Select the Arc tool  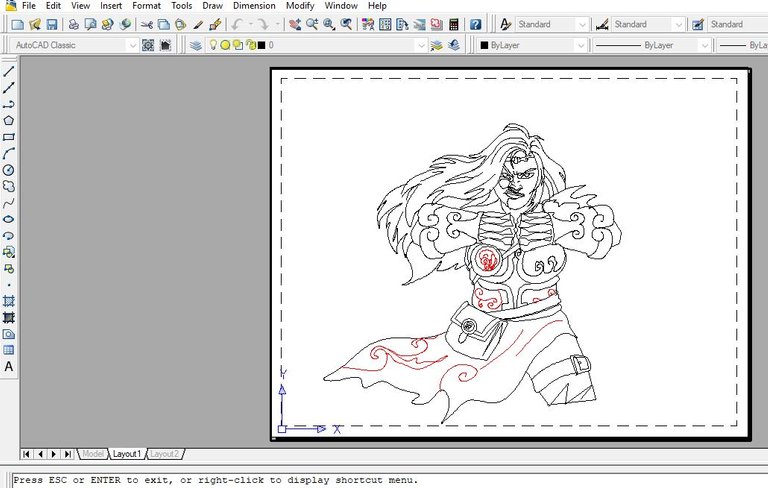tap(9, 153)
